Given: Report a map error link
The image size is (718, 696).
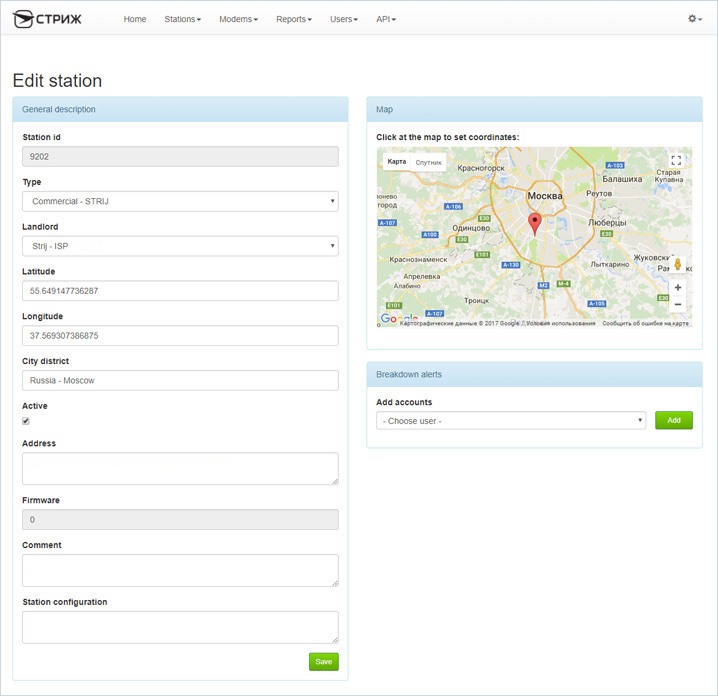Looking at the screenshot, I should (645, 323).
